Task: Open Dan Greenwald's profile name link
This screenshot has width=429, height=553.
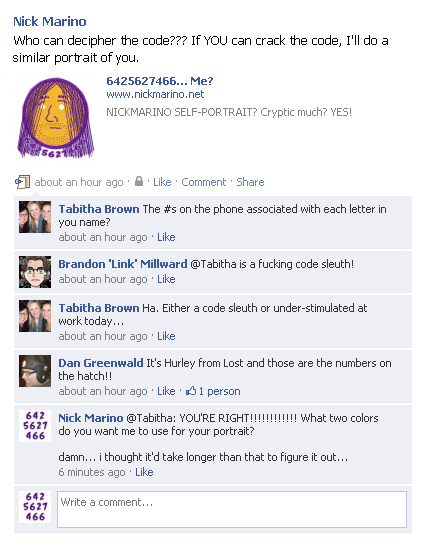Action: [101, 363]
